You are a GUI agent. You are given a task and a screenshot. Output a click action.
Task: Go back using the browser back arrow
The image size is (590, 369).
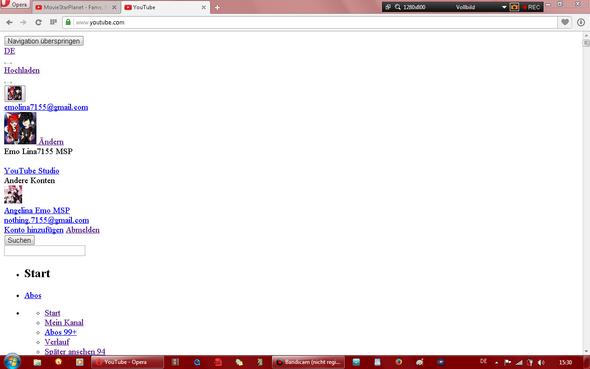pos(9,23)
